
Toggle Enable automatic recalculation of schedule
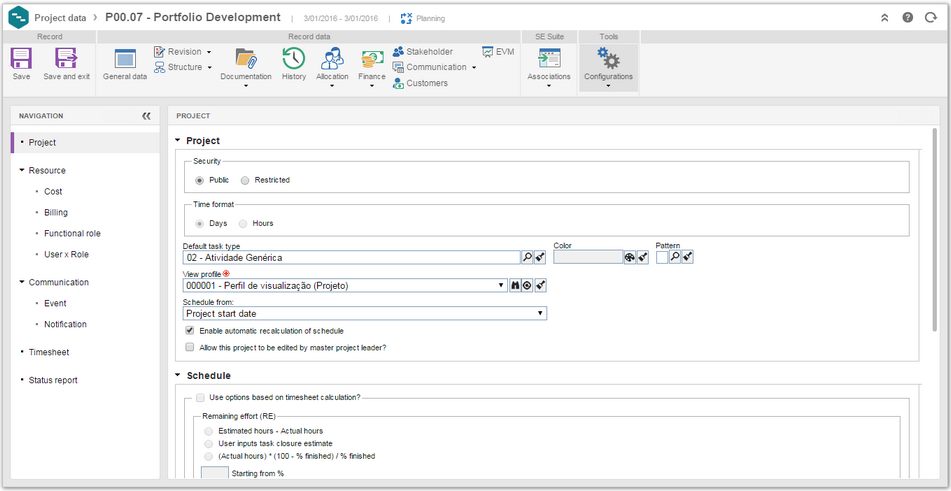190,331
